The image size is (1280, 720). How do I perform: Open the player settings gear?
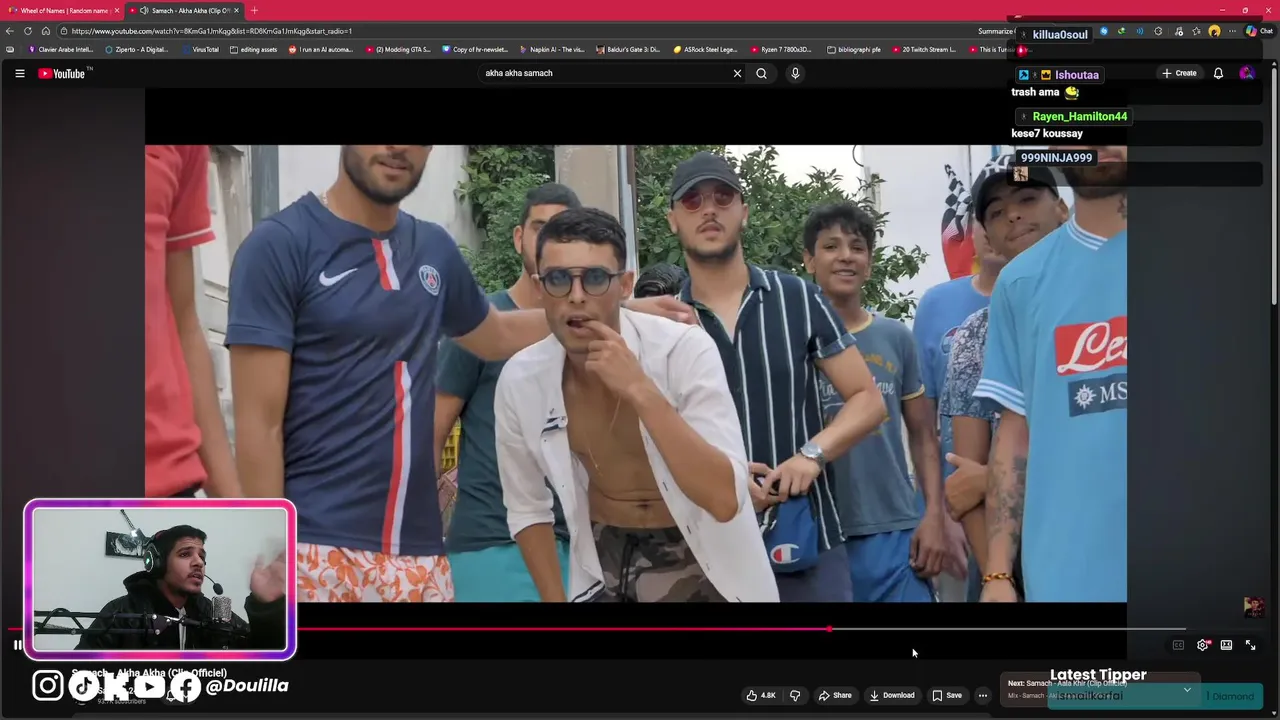pyautogui.click(x=1203, y=645)
